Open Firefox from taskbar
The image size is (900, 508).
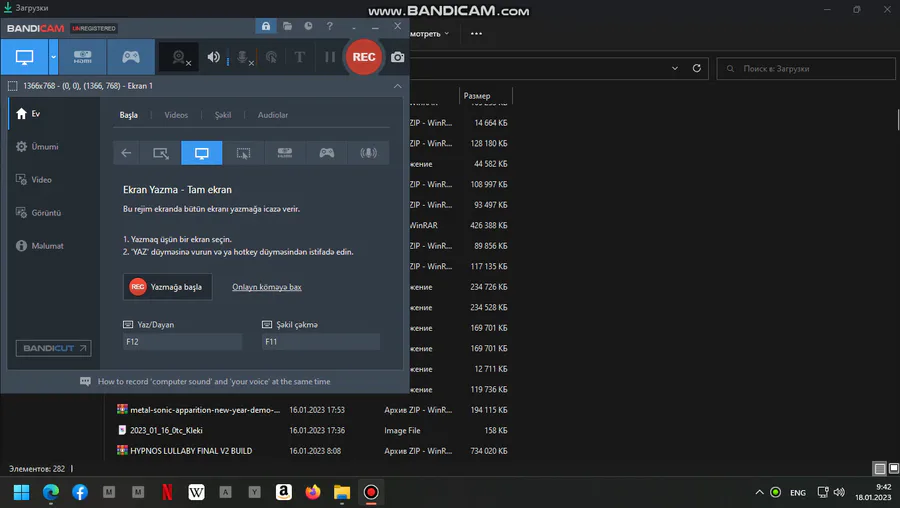point(313,493)
